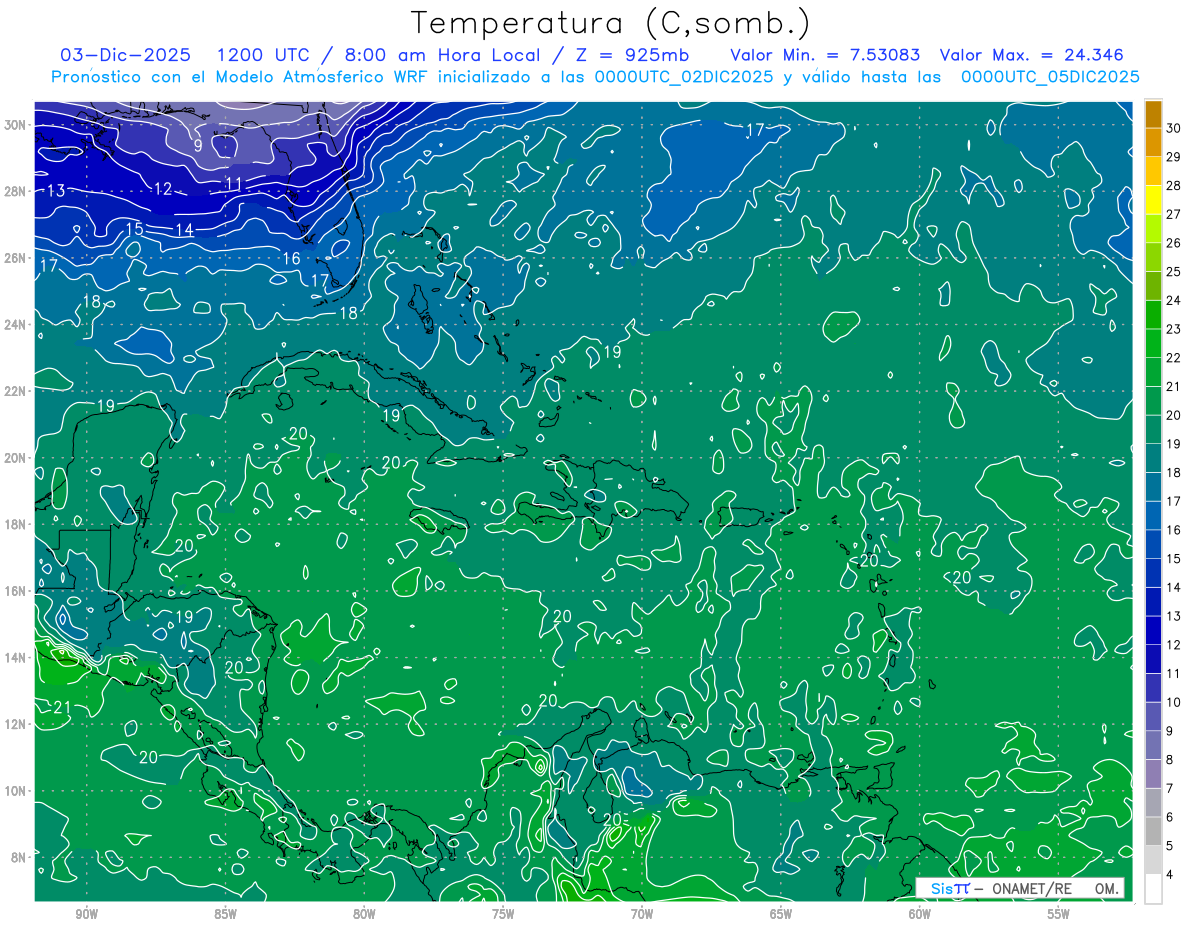Click the 12N latitude axis label
This screenshot has width=1200, height=927.
click(15, 724)
